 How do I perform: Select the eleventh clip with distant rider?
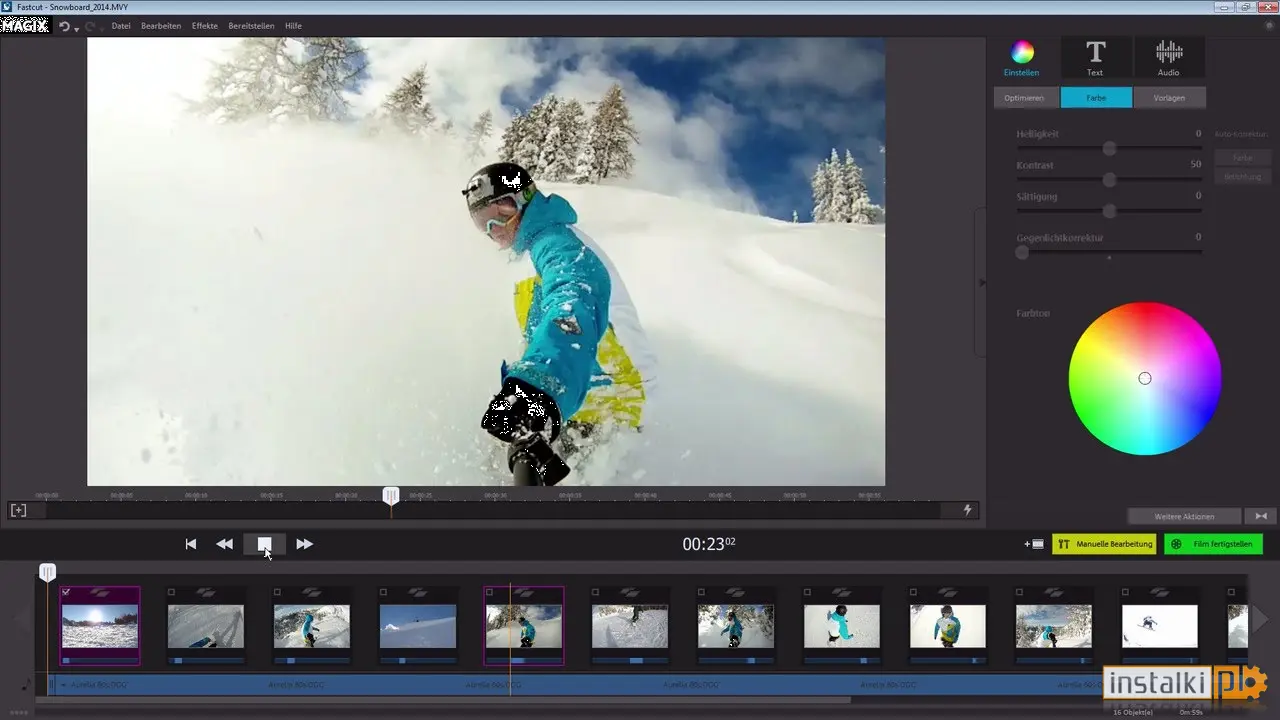1160,626
